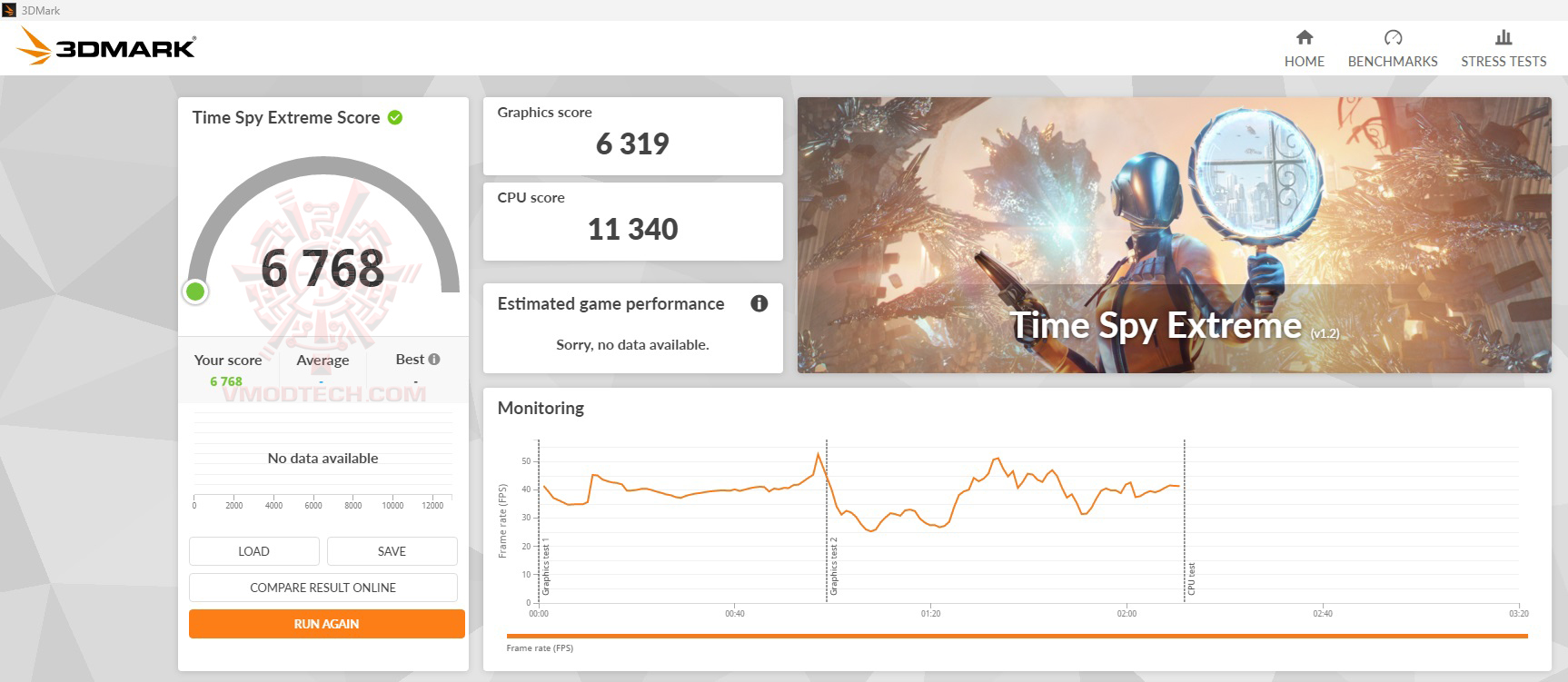The width and height of the screenshot is (1568, 682).
Task: Click the green validation check icon
Action: [x=395, y=117]
